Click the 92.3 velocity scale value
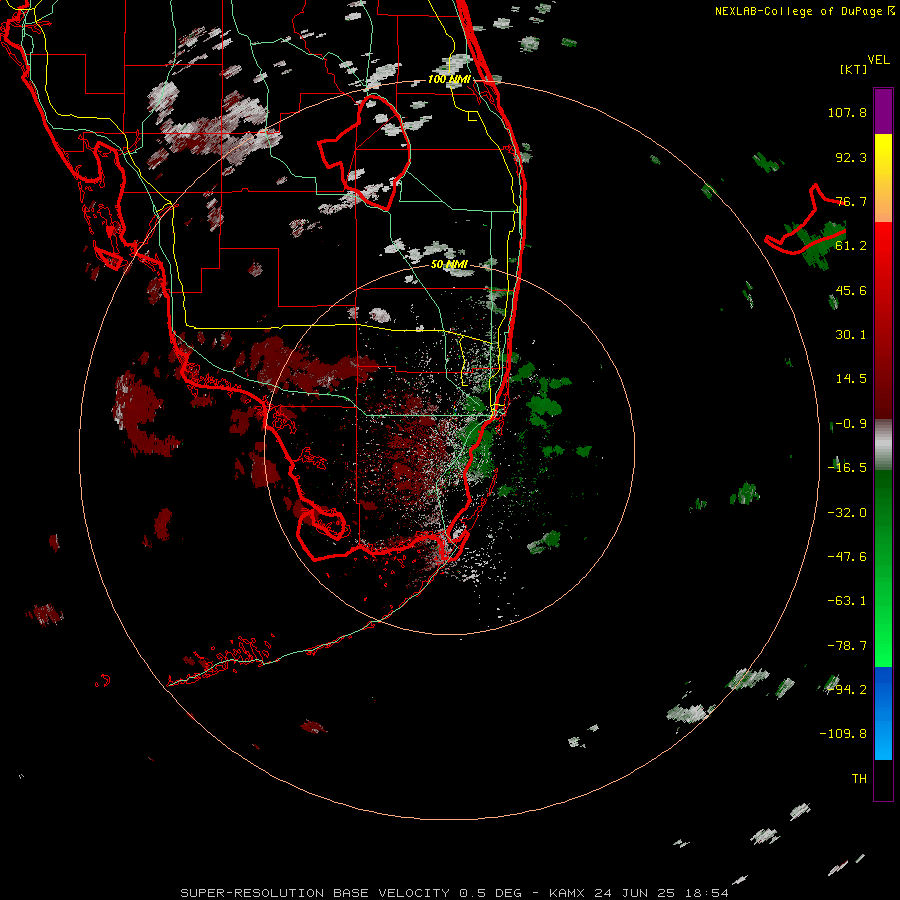 click(851, 157)
